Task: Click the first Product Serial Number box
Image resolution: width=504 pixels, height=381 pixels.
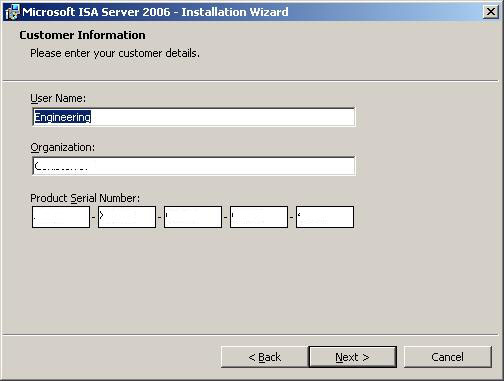Action: (61, 217)
